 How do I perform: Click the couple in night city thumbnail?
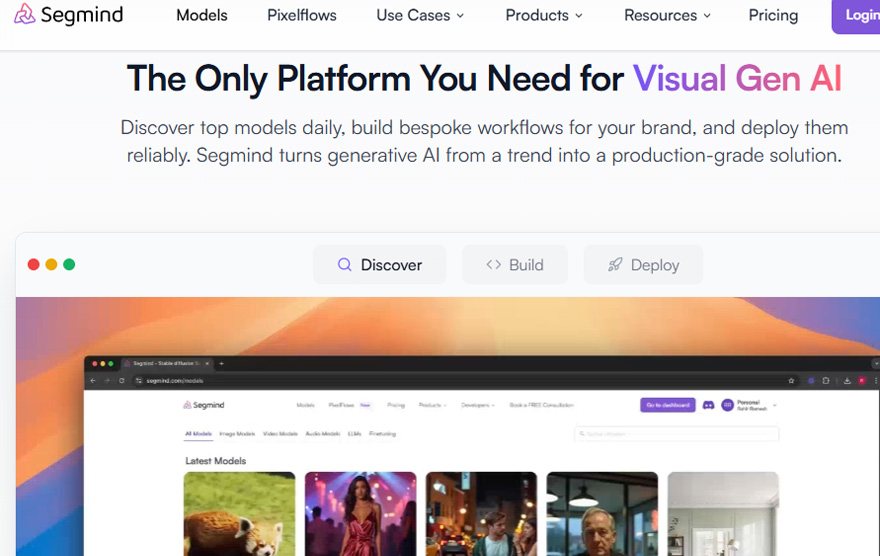pos(481,513)
